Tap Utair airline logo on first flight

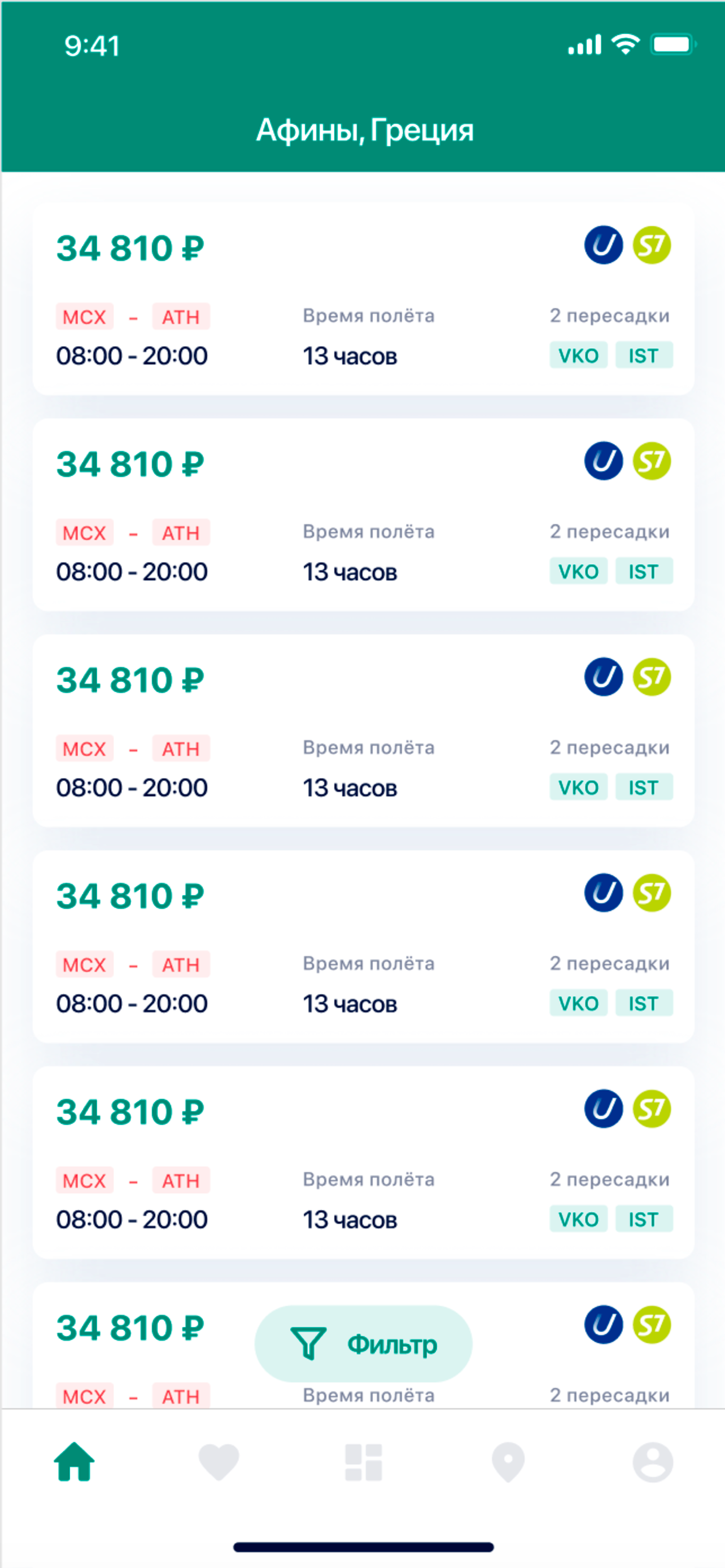(603, 246)
